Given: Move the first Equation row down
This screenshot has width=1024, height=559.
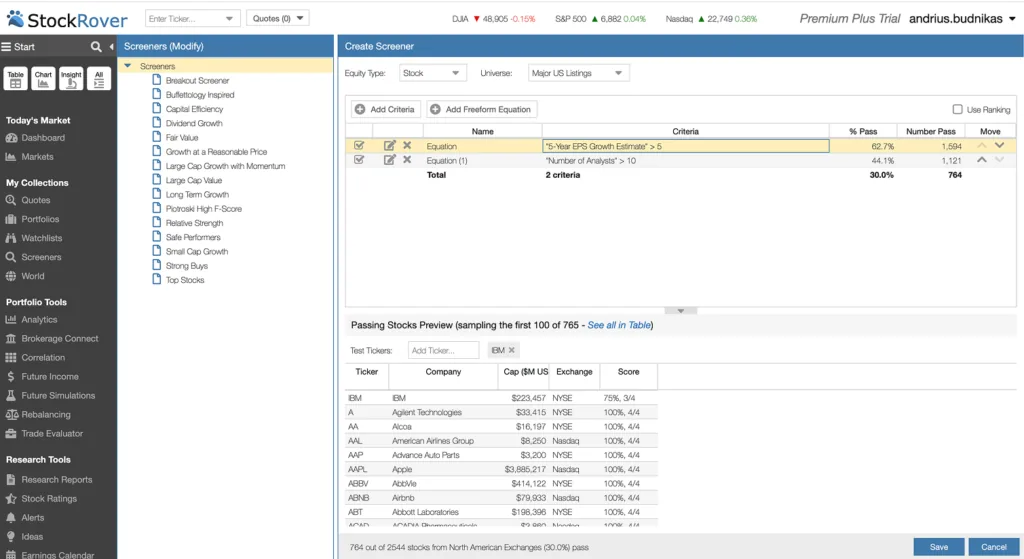Looking at the screenshot, I should point(999,146).
